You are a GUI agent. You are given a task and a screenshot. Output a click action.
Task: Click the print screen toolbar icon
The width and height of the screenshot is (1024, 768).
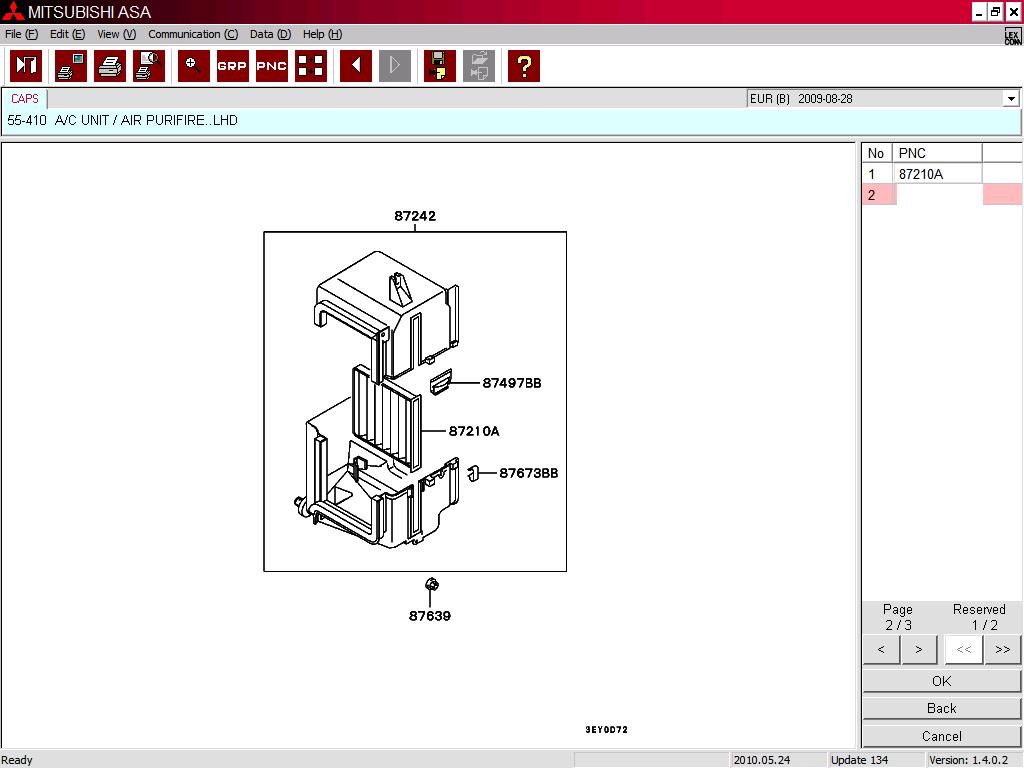(70, 66)
